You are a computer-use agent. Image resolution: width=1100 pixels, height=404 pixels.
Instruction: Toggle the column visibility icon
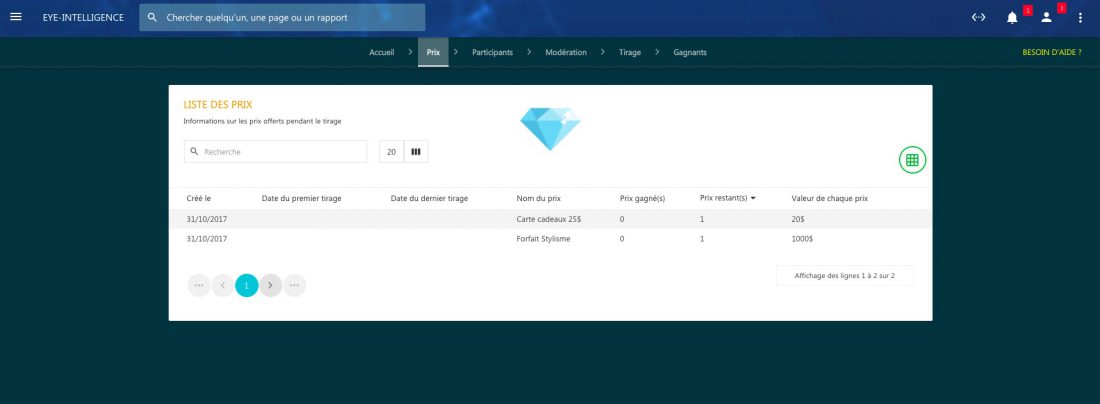point(416,152)
